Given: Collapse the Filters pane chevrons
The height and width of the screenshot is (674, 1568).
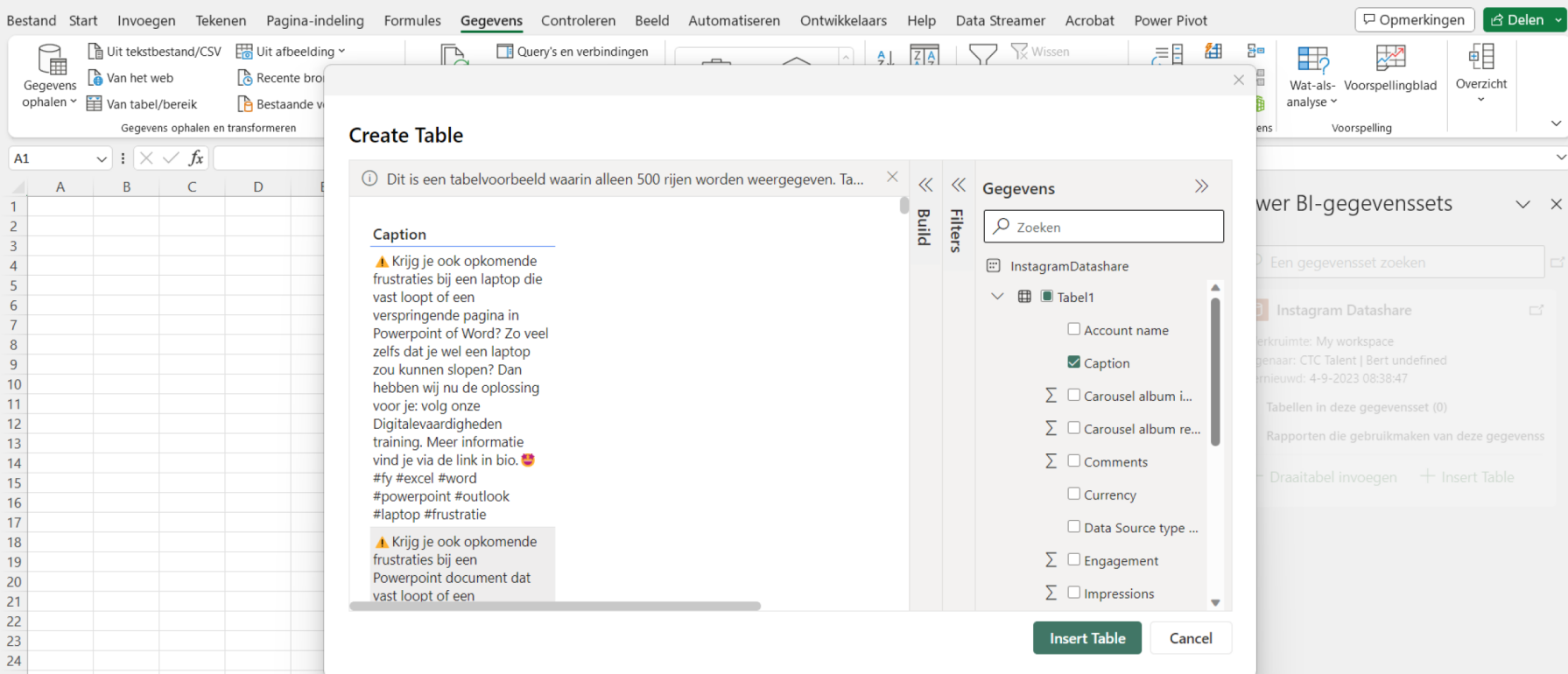Looking at the screenshot, I should pyautogui.click(x=959, y=185).
